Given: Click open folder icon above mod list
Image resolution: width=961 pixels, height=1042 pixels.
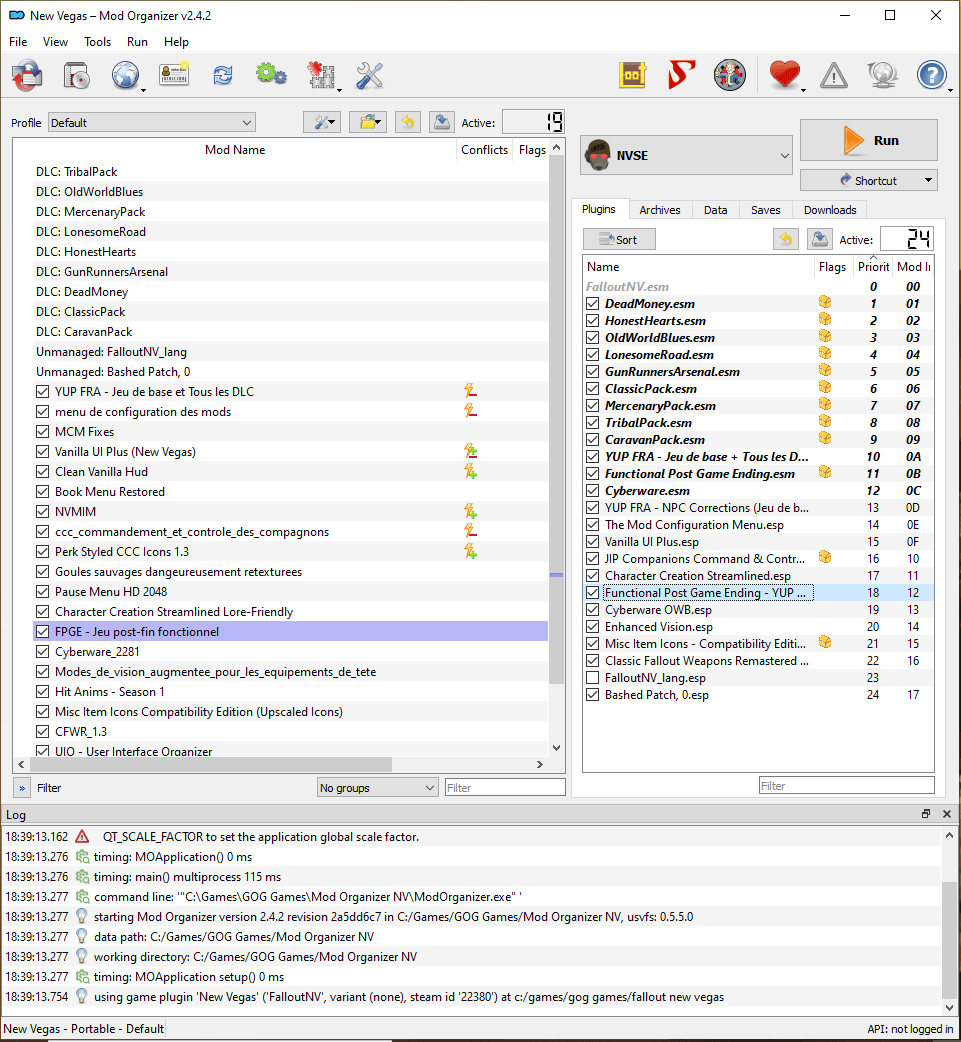Looking at the screenshot, I should click(368, 122).
